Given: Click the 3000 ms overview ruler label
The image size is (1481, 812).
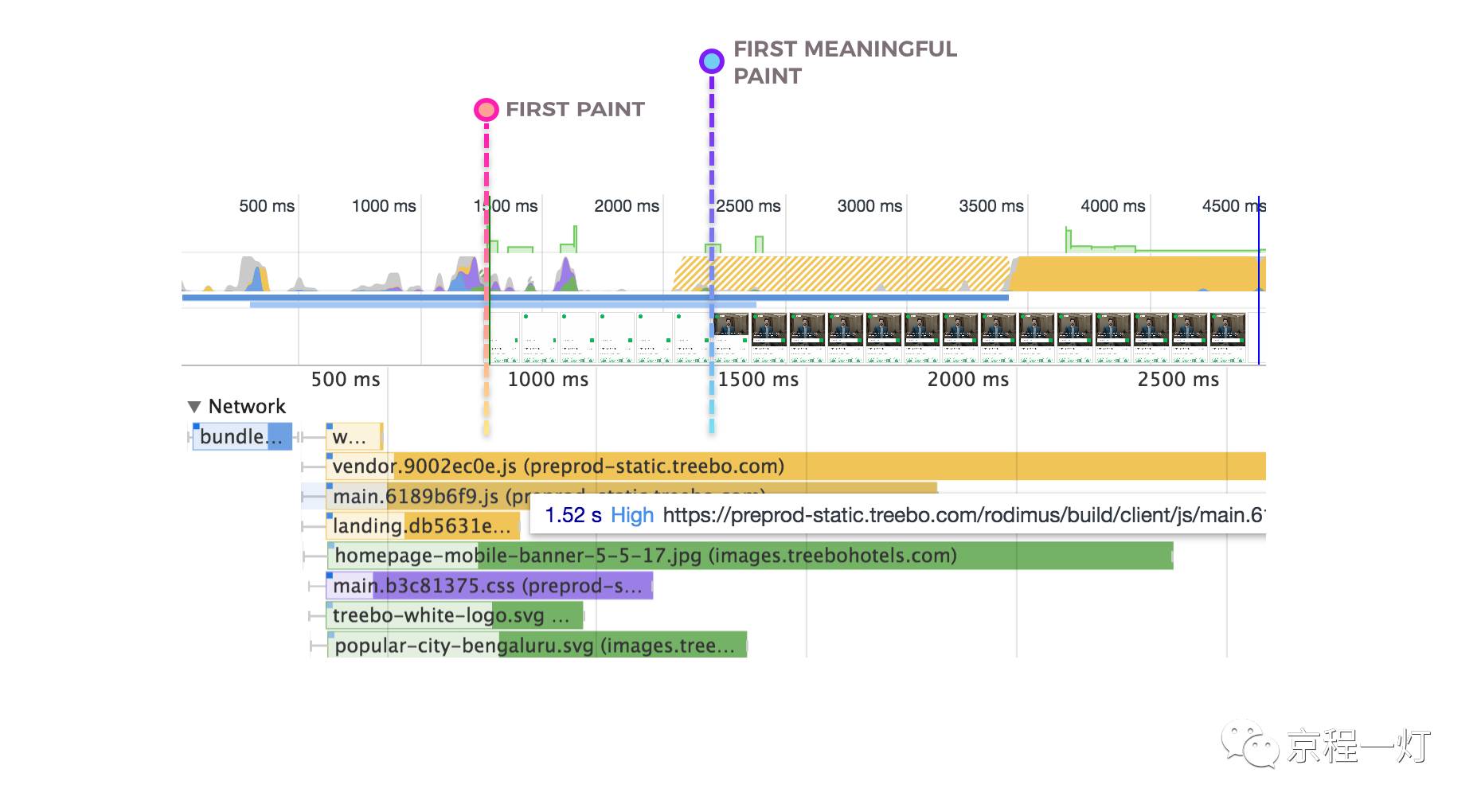Looking at the screenshot, I should (x=869, y=206).
